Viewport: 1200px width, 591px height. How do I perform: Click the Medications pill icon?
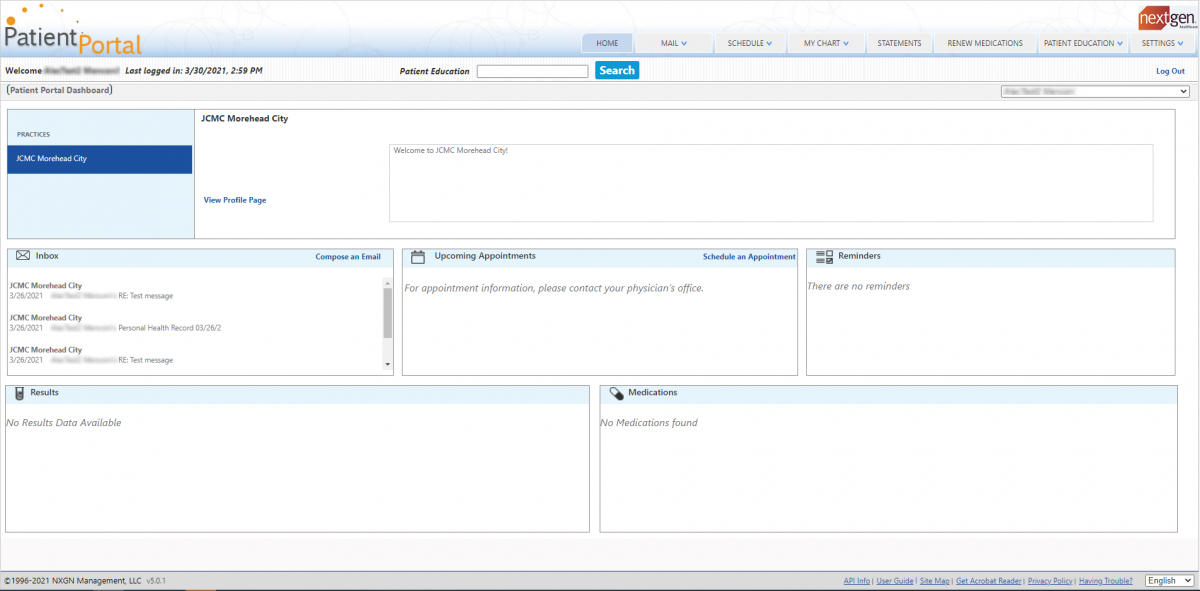617,393
